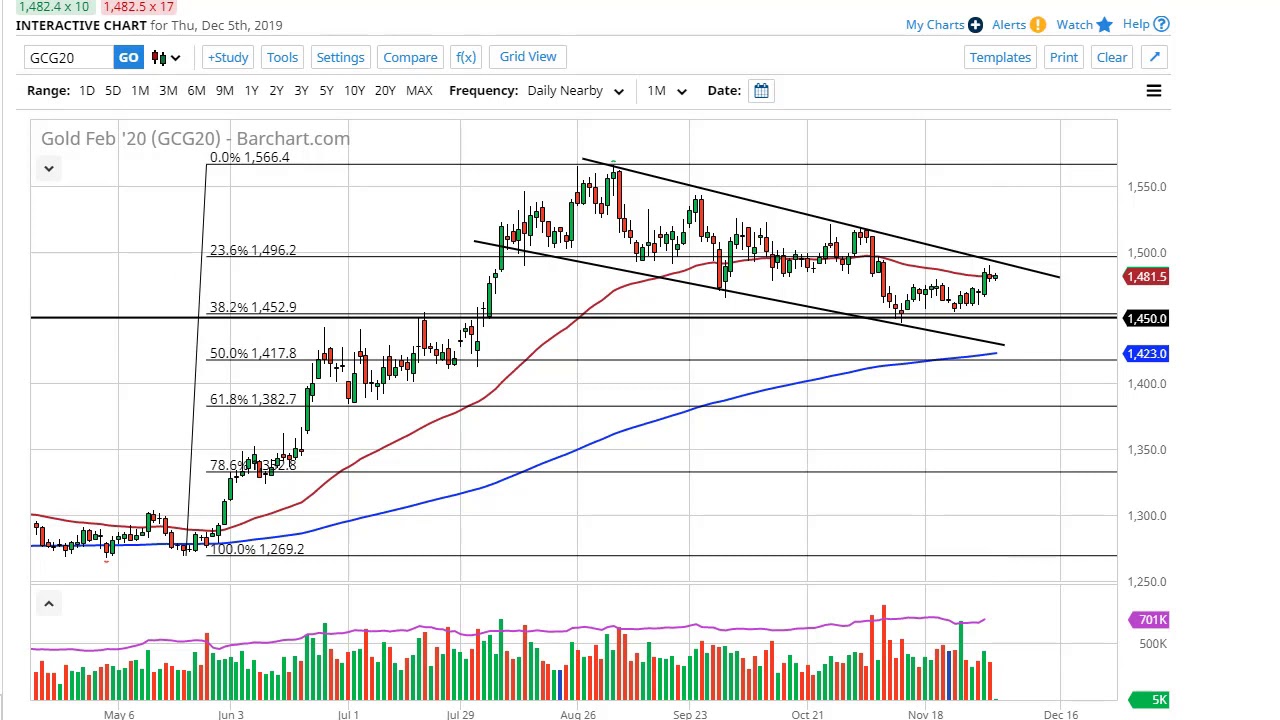Open the Date calendar picker icon
Screen dimensions: 1280x720
(761, 91)
